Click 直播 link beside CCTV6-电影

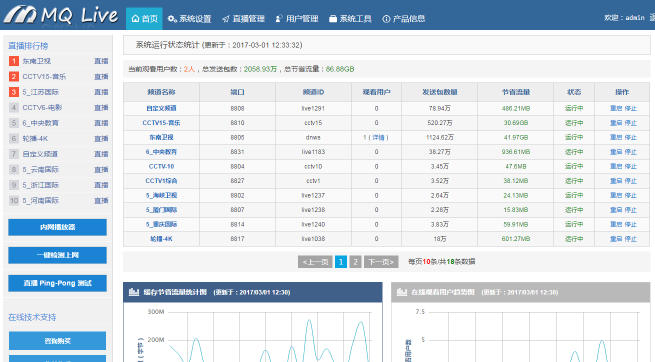click(x=101, y=108)
